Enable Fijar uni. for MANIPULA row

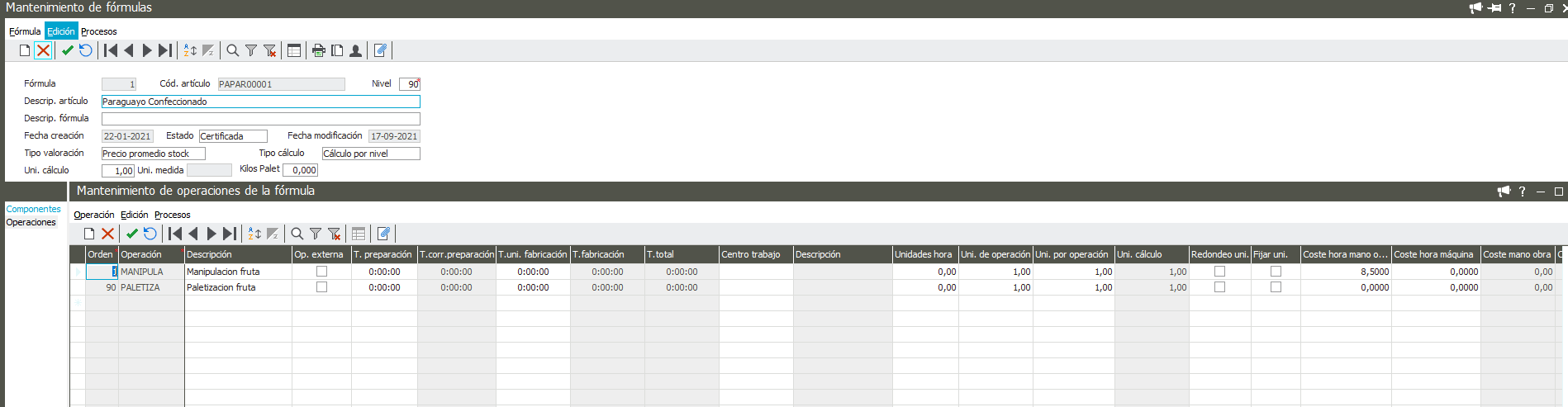[x=1276, y=272]
